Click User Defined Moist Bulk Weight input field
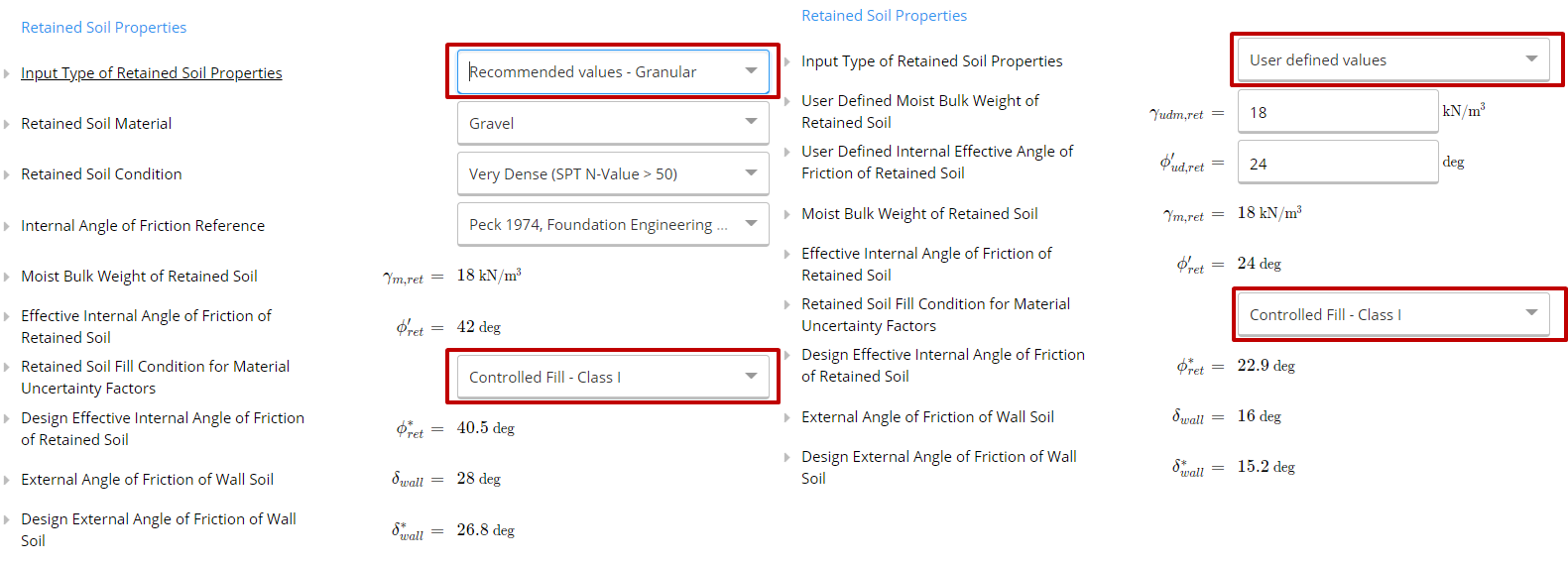Viewport: 1568px width, 565px height. click(1336, 112)
